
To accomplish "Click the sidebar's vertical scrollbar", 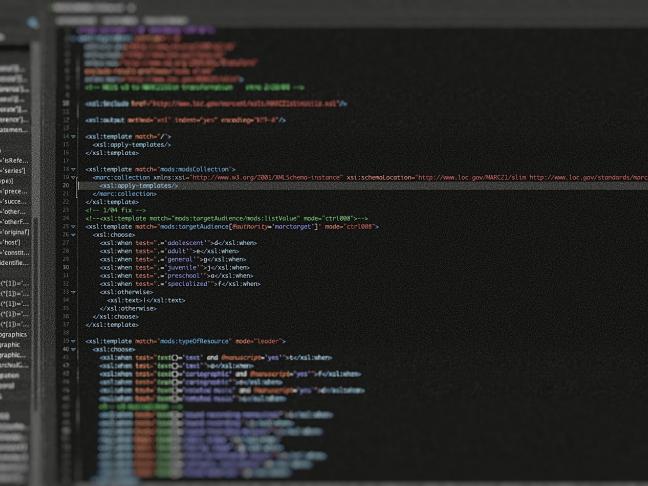I will pos(38,250).
